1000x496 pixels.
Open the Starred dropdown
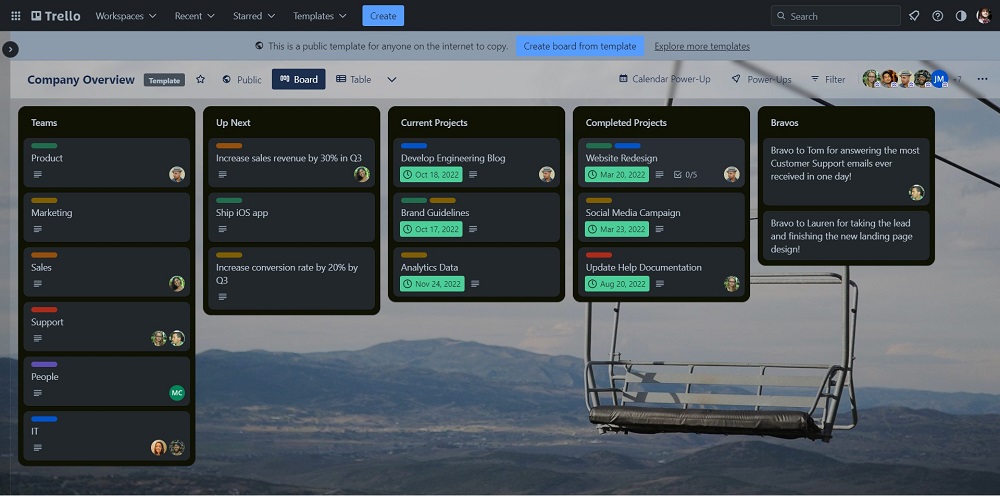coord(254,16)
